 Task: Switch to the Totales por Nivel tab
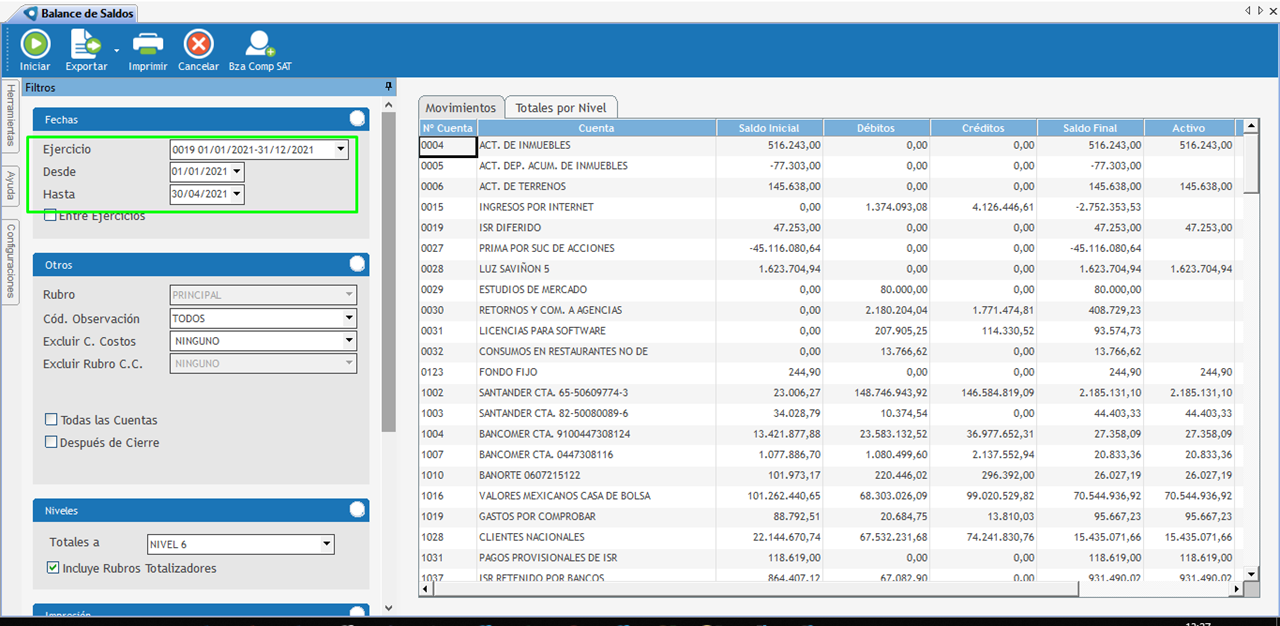561,107
